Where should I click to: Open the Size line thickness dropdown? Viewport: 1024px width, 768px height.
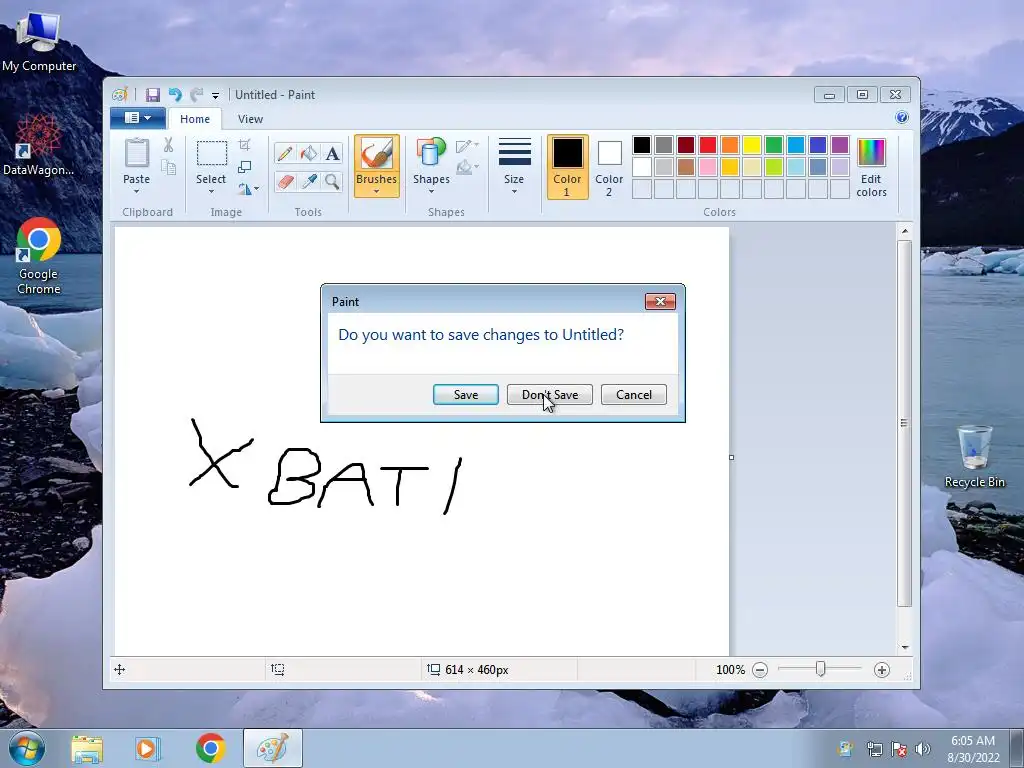(x=514, y=166)
